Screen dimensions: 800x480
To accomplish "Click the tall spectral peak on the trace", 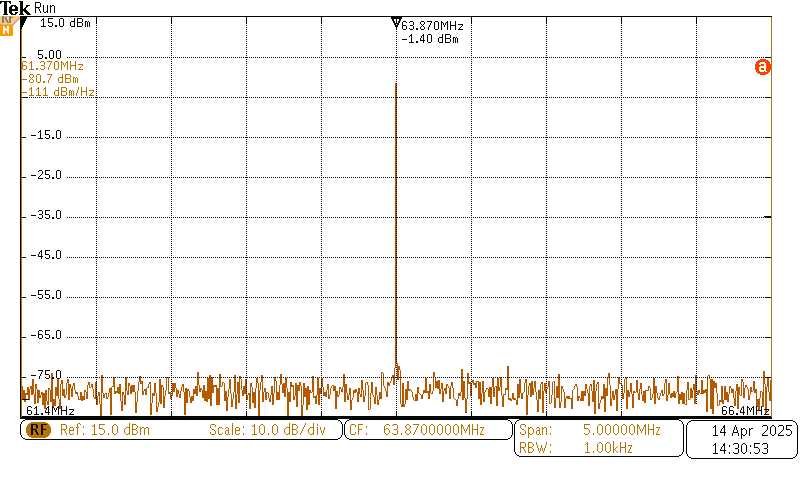I will click(396, 200).
